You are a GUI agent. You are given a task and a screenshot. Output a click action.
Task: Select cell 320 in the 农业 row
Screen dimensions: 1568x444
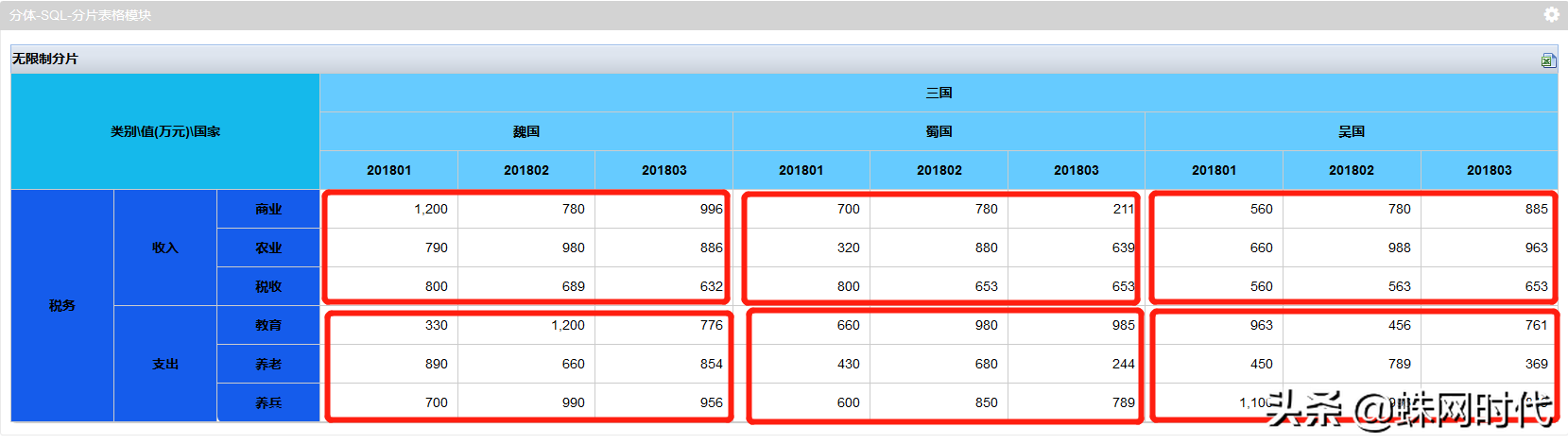[801, 248]
